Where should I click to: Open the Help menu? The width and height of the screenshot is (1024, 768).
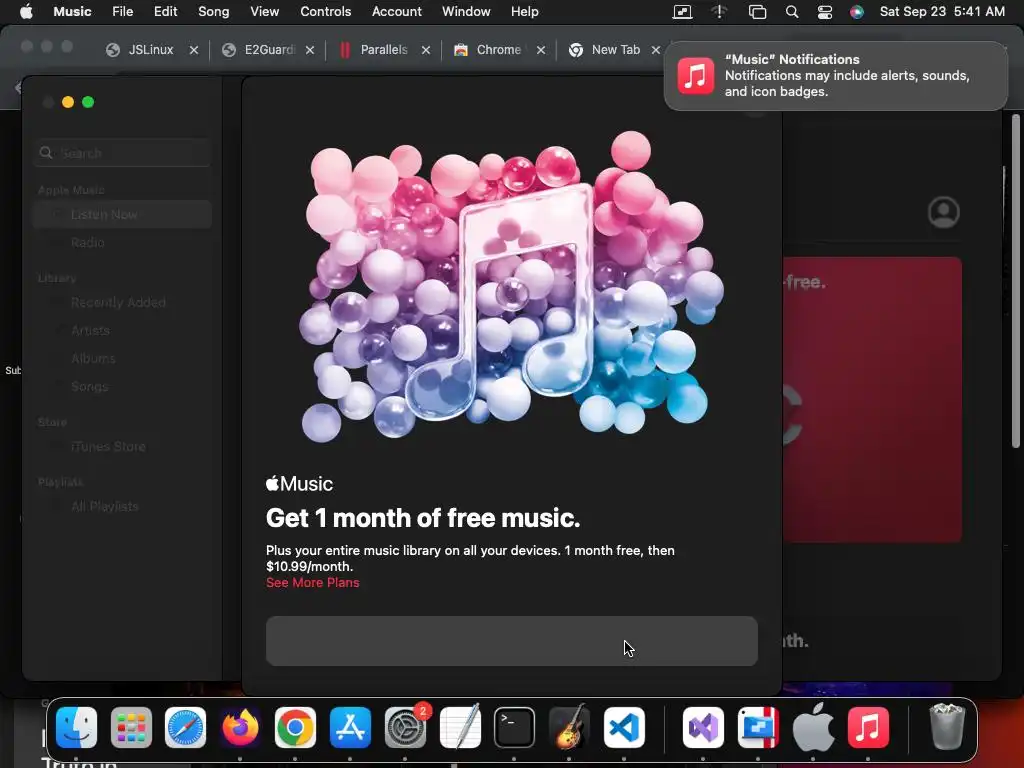pyautogui.click(x=524, y=11)
